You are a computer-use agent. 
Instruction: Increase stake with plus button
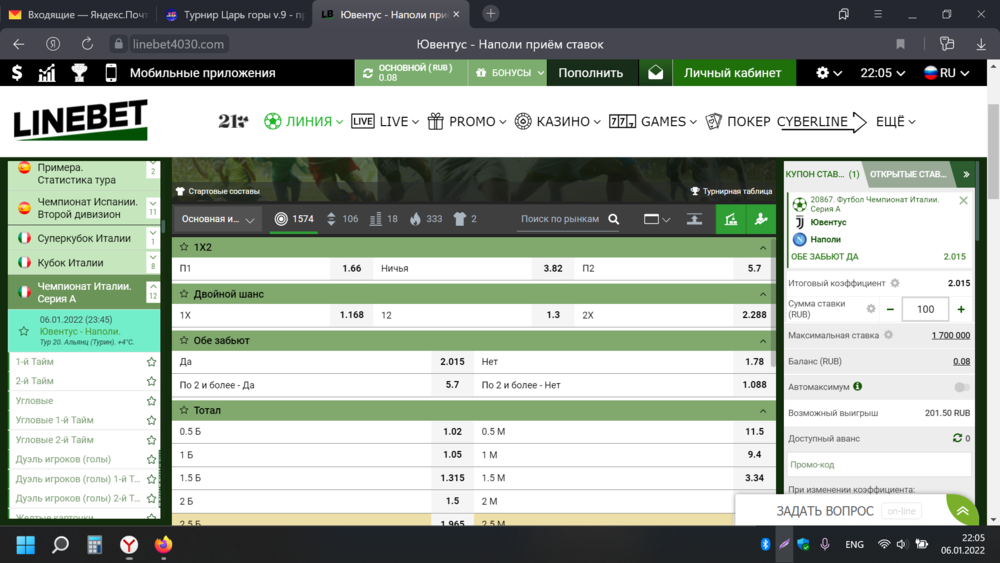pos(961,309)
